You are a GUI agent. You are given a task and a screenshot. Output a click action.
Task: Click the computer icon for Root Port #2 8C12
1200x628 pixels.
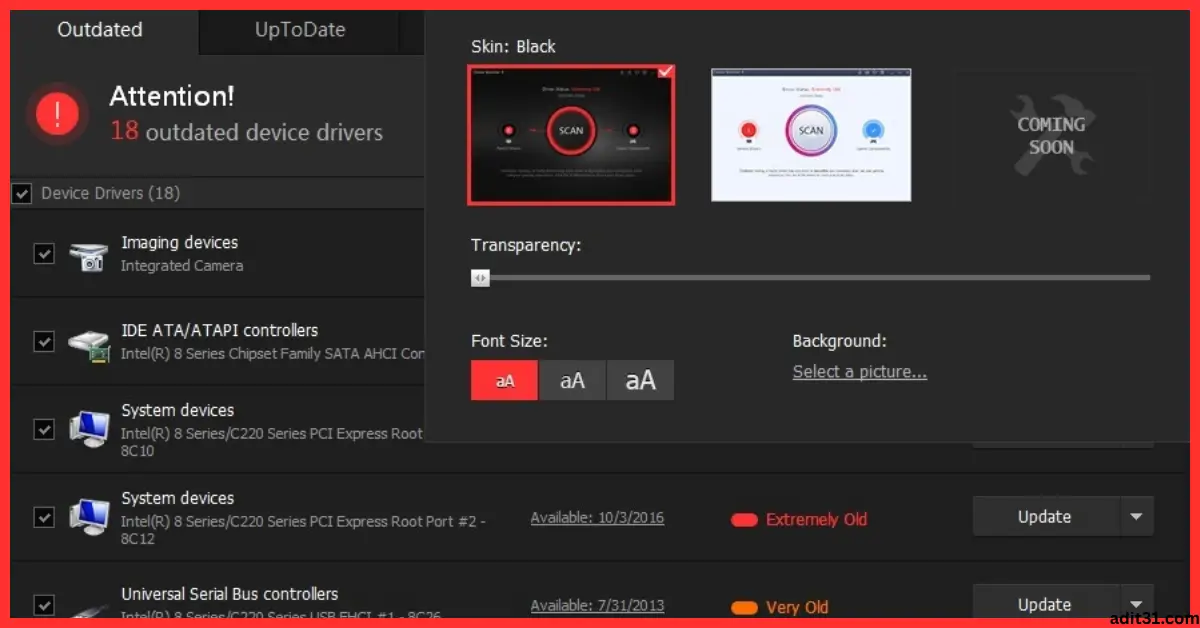click(x=88, y=518)
